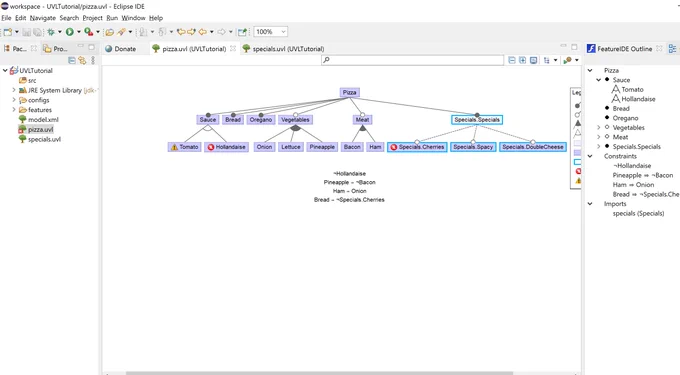Open the layout dropdown arrow in diagram toolbar
This screenshot has height=375, width=680.
point(555,60)
